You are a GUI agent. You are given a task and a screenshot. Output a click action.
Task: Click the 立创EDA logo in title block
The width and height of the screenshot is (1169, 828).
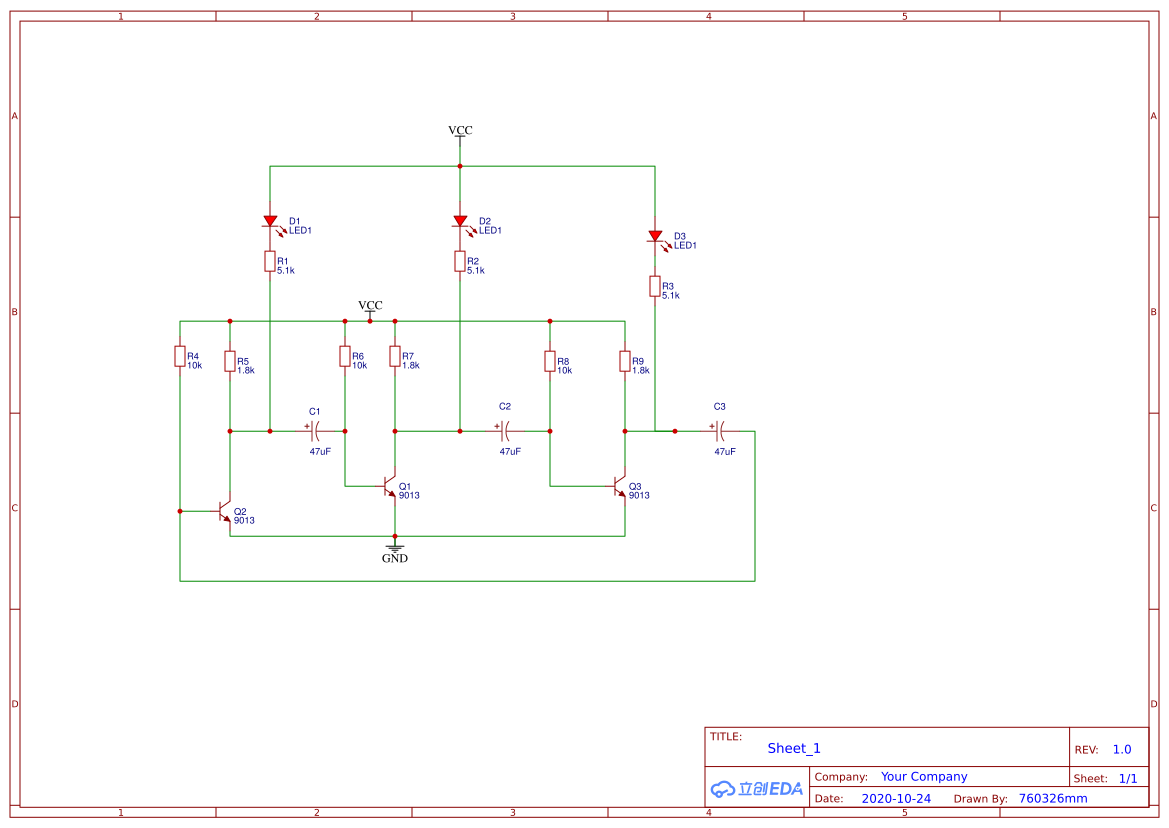tap(757, 789)
